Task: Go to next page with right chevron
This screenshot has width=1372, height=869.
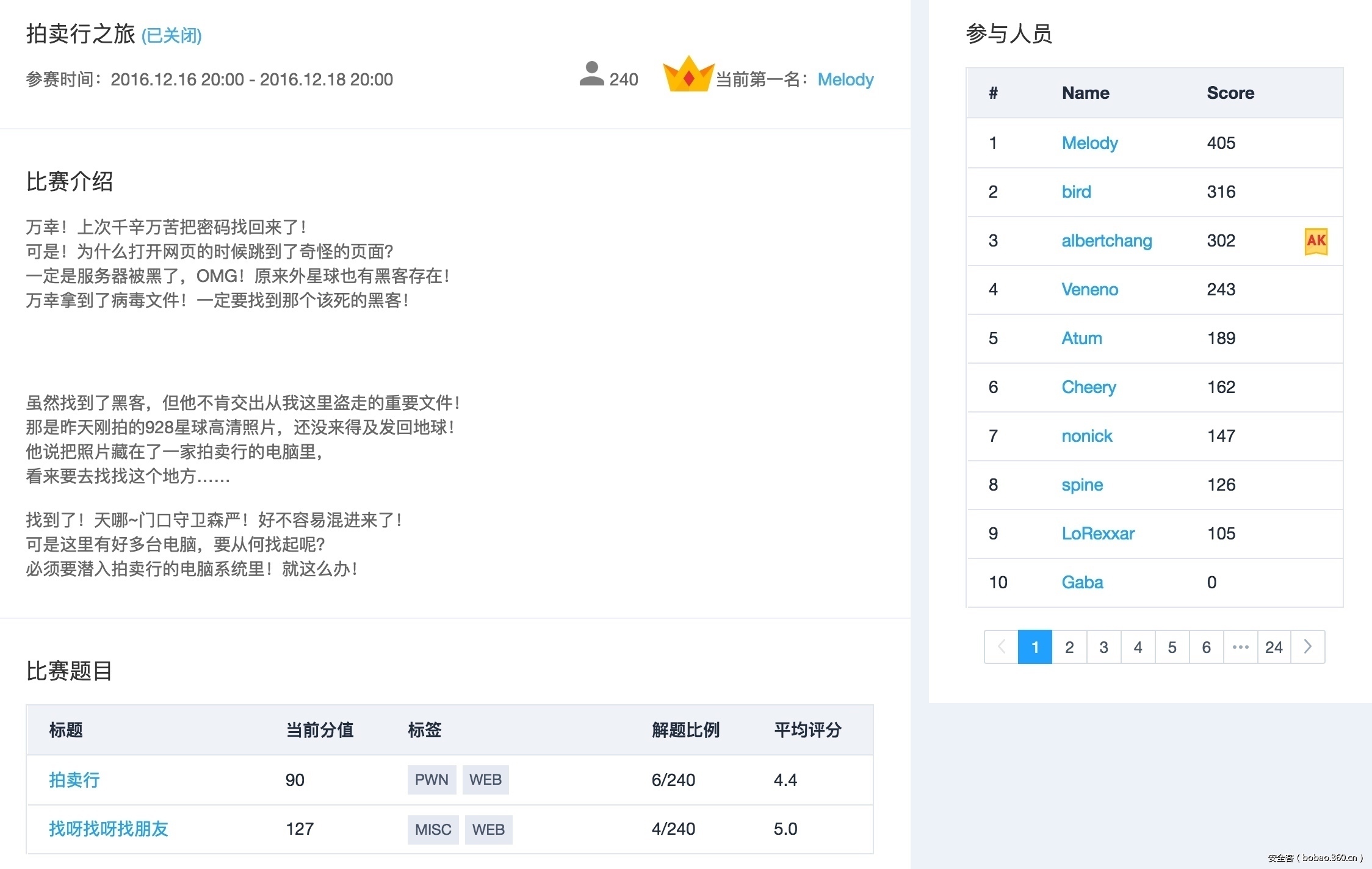Action: 1307,647
